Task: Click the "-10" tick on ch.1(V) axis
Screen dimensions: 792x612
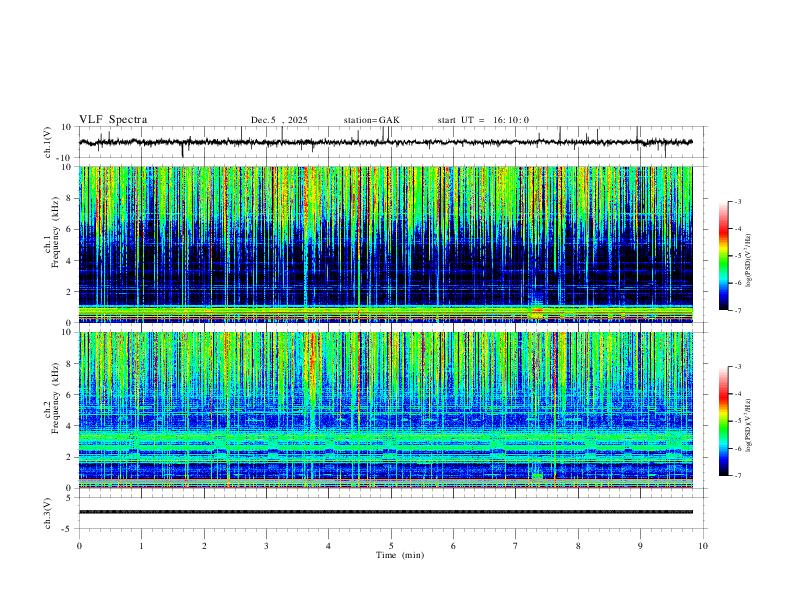Action: [x=64, y=158]
